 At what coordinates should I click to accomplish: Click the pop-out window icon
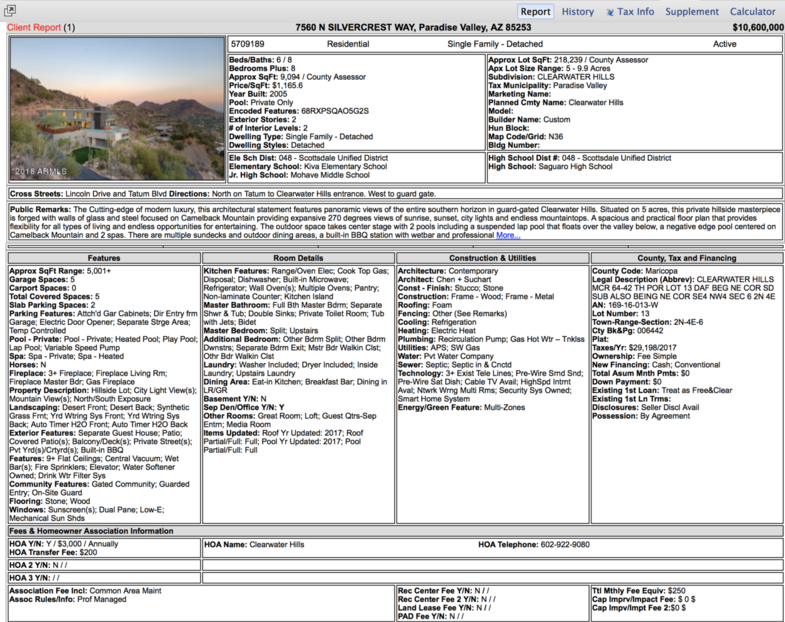[x=10, y=10]
